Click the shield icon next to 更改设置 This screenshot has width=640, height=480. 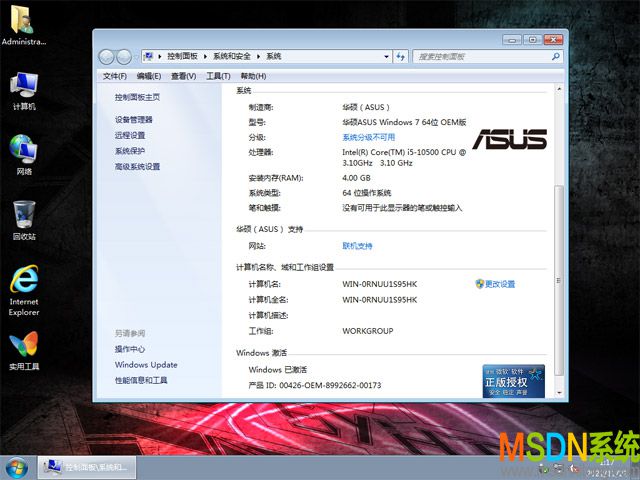[480, 284]
